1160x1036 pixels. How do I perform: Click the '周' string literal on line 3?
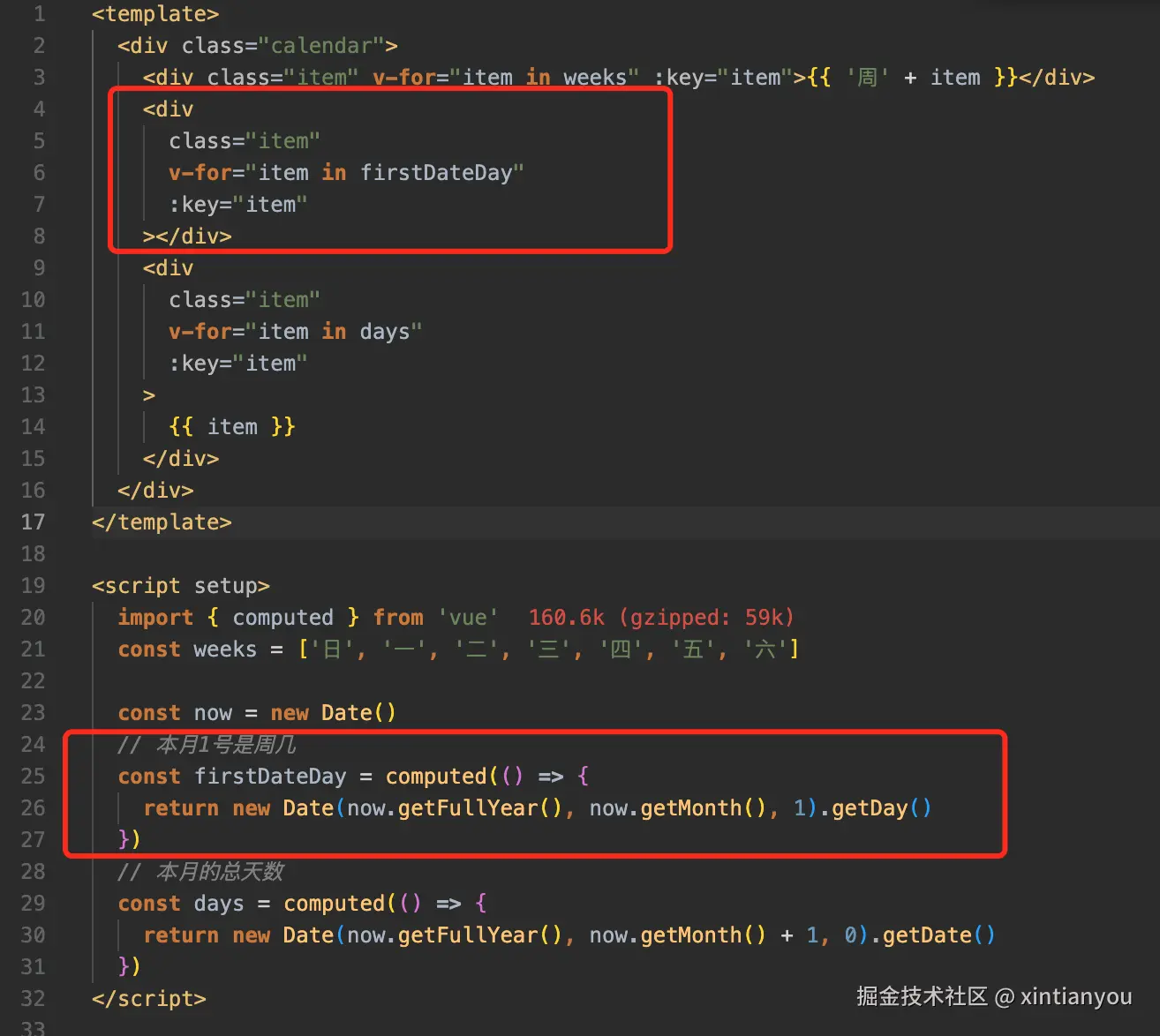[x=868, y=78]
